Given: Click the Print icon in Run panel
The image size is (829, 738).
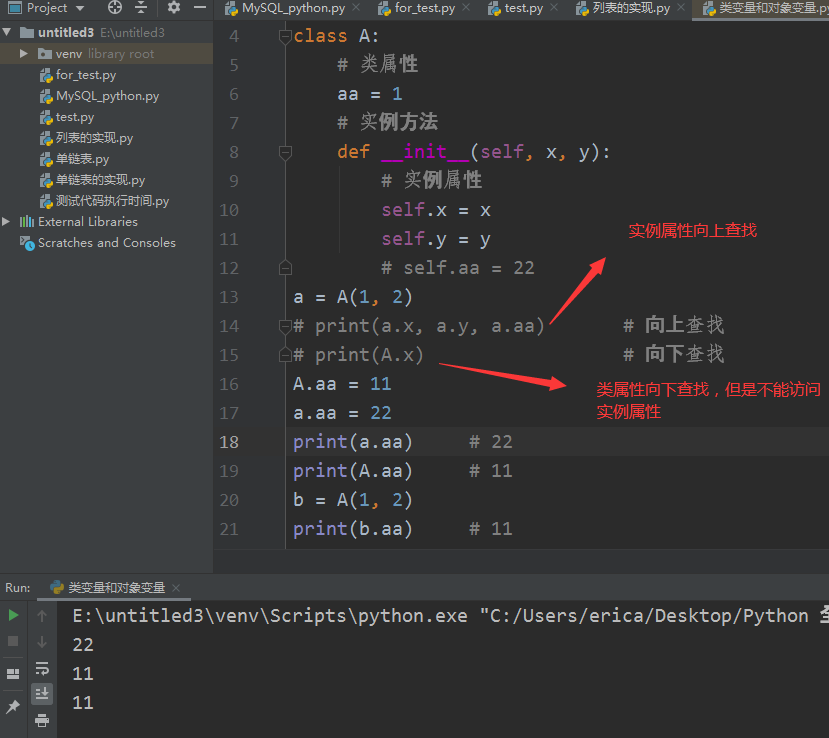Looking at the screenshot, I should 42,720.
